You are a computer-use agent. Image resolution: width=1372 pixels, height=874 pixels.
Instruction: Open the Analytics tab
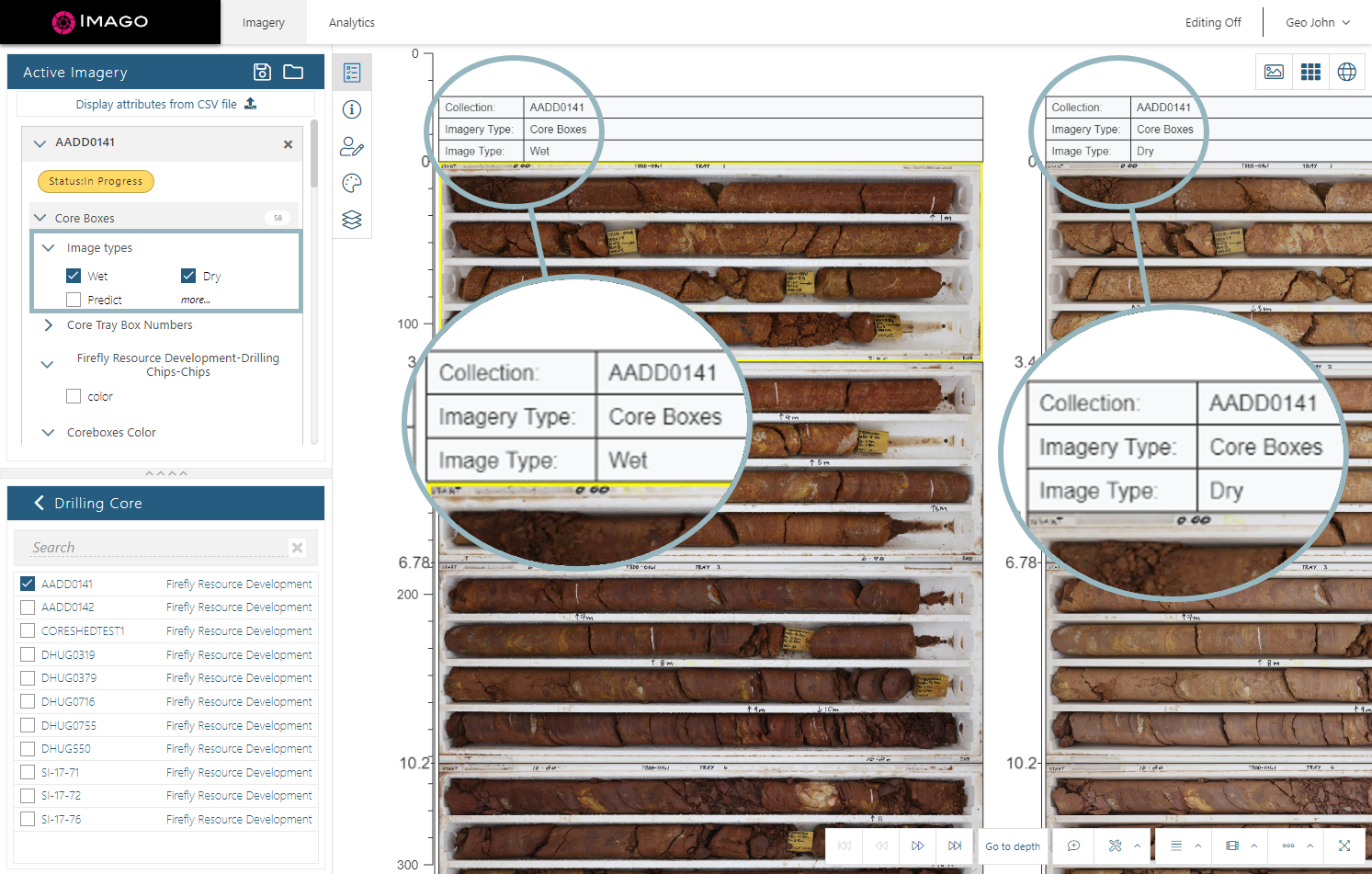pos(352,22)
